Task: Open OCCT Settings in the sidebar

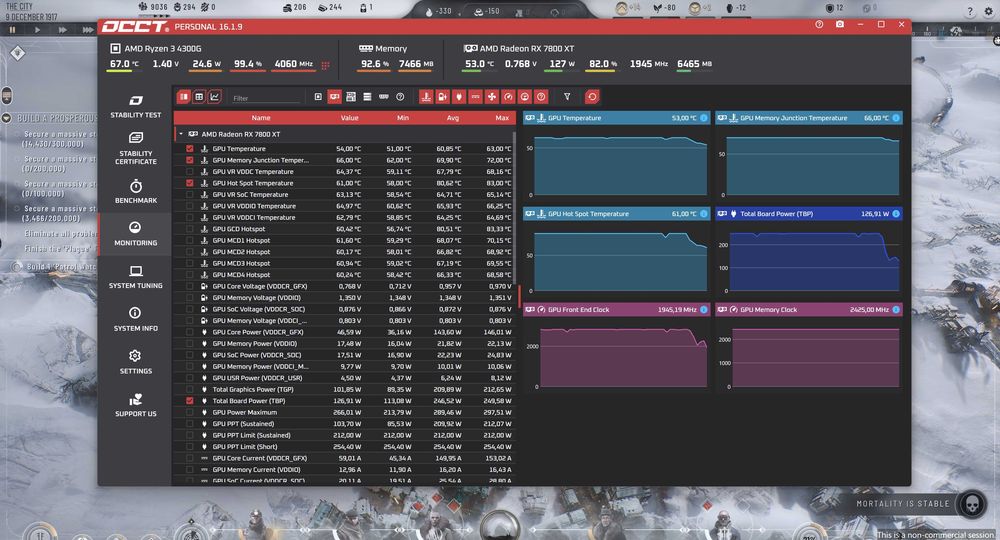Action: click(135, 362)
